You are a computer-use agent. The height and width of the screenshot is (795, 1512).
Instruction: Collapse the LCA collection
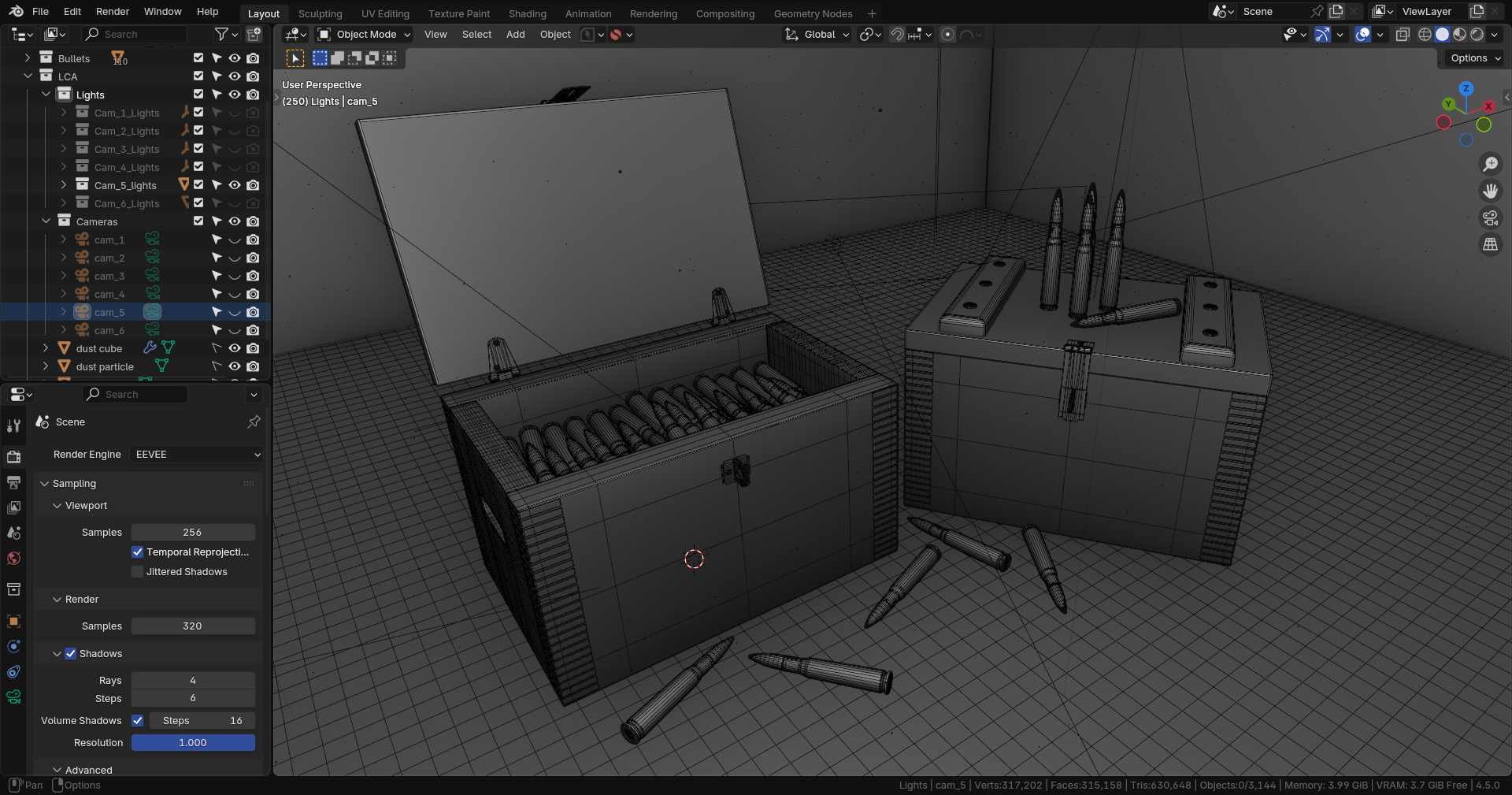[x=28, y=76]
